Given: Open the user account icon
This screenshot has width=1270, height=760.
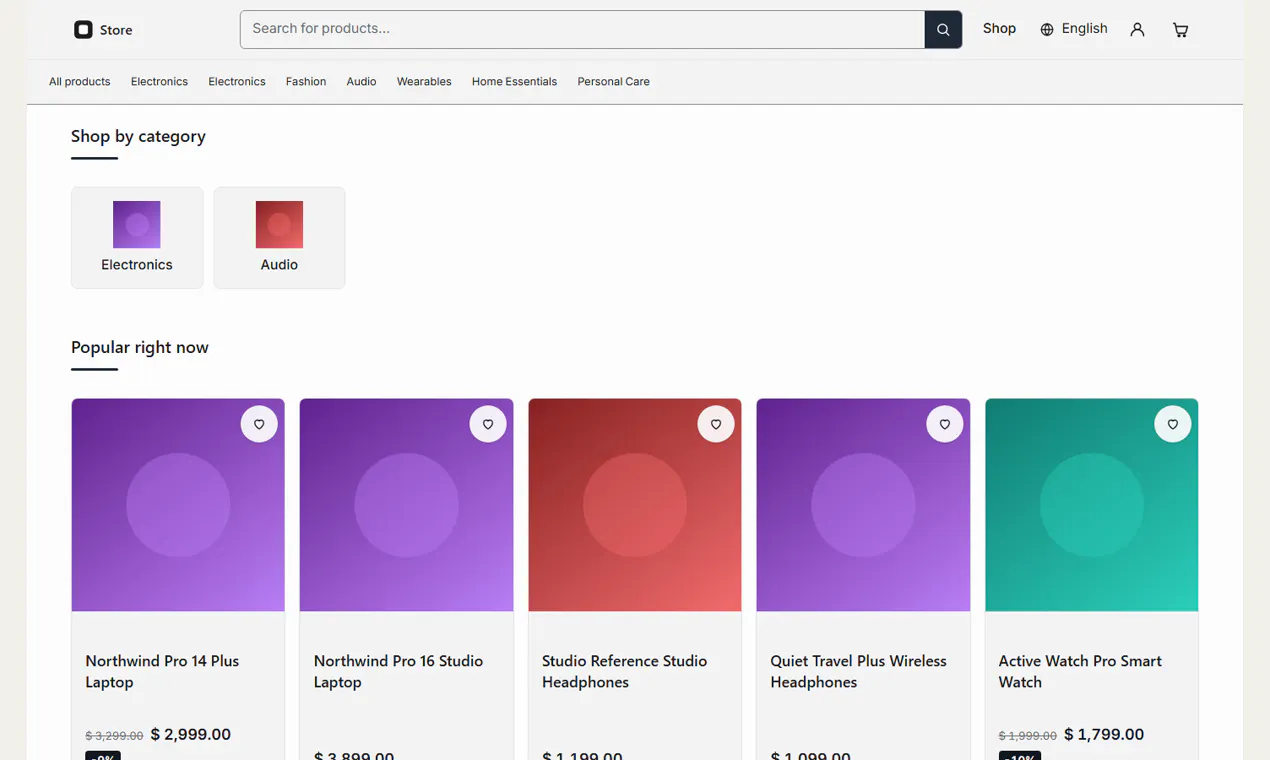Looking at the screenshot, I should [x=1137, y=30].
